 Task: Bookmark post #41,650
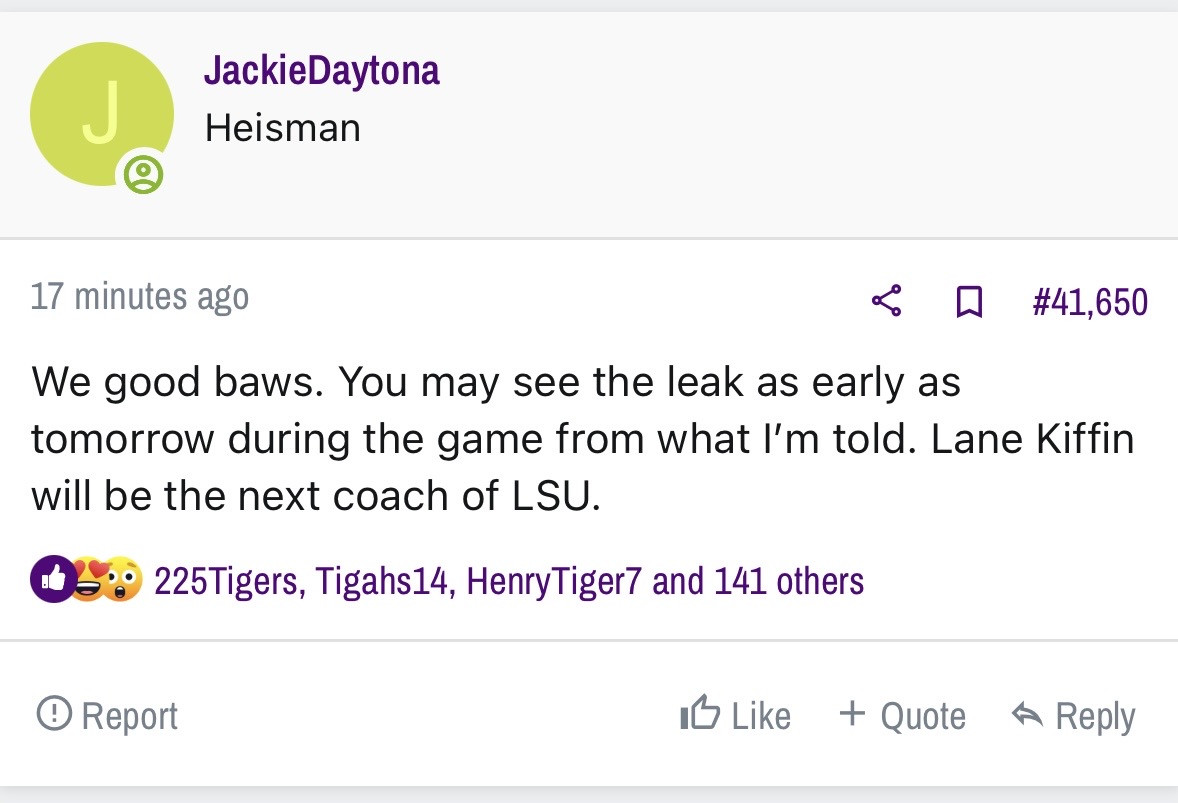[x=967, y=301]
